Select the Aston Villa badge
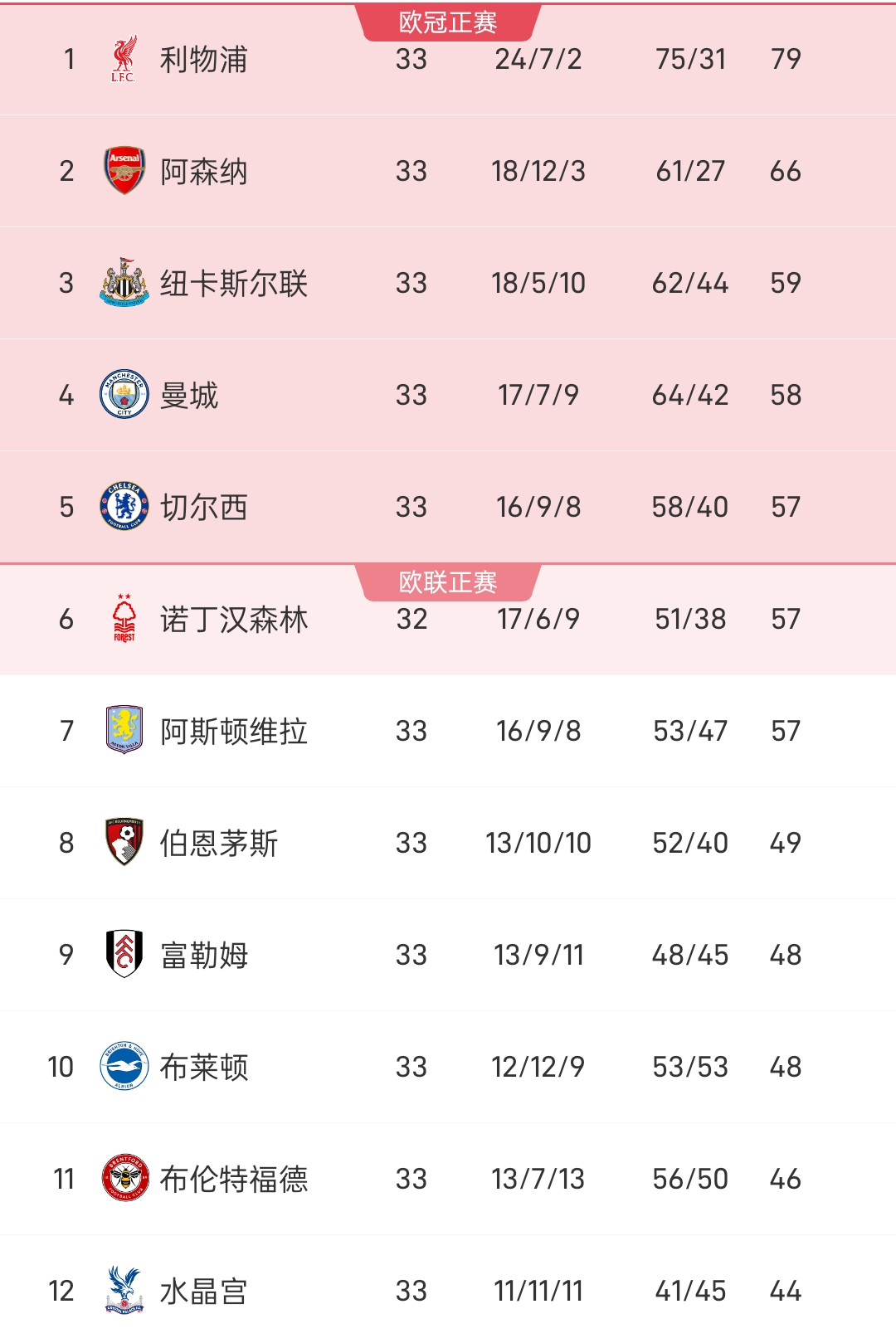 pos(124,730)
